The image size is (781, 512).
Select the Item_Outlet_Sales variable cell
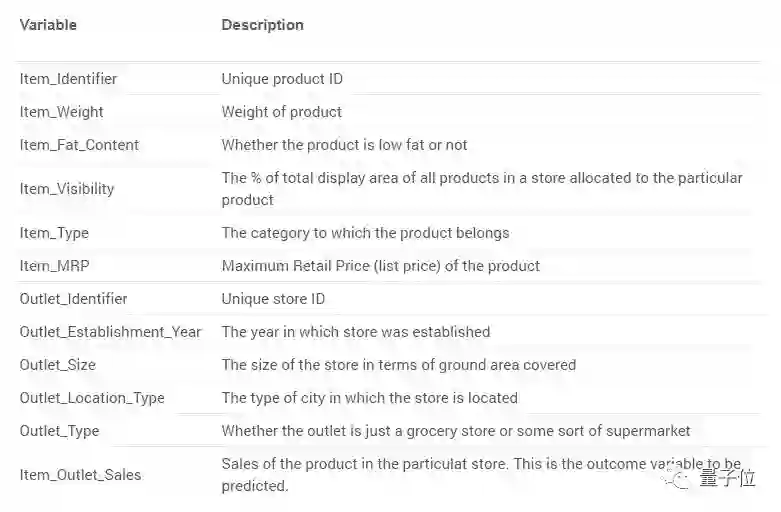[x=80, y=475]
